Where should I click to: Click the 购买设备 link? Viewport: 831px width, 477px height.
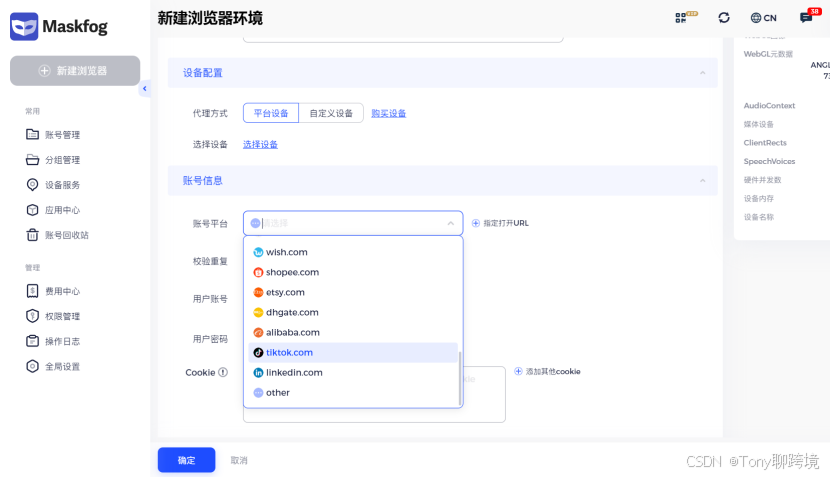coord(388,113)
